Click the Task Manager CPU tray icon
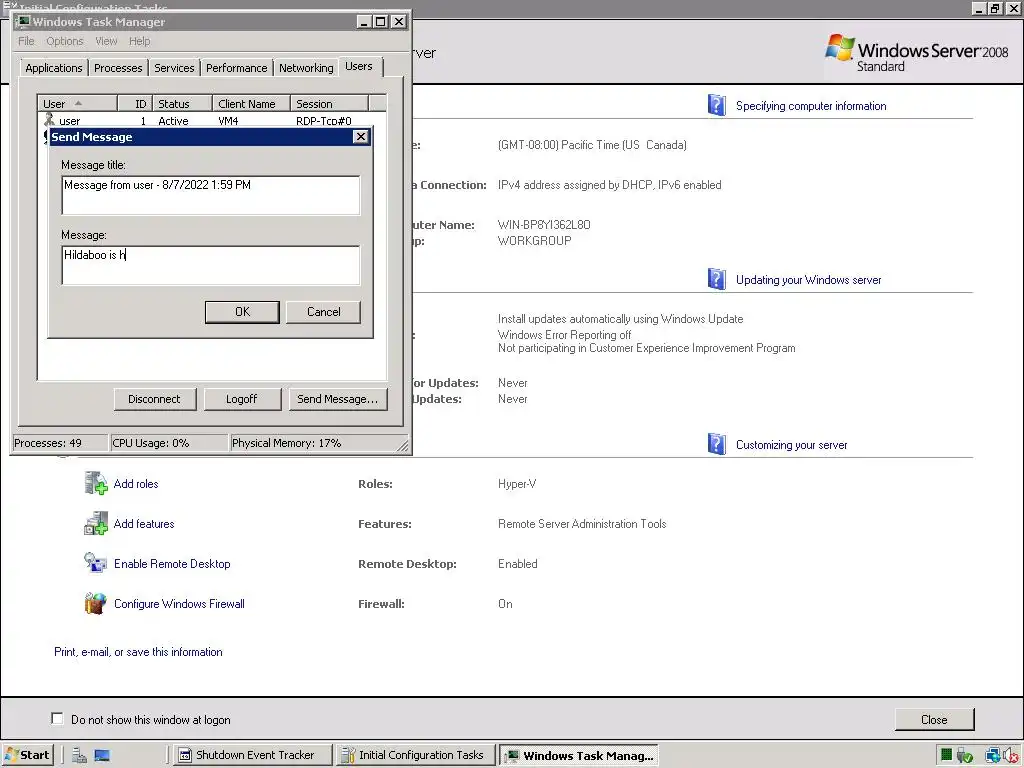The image size is (1024, 768). coord(946,756)
